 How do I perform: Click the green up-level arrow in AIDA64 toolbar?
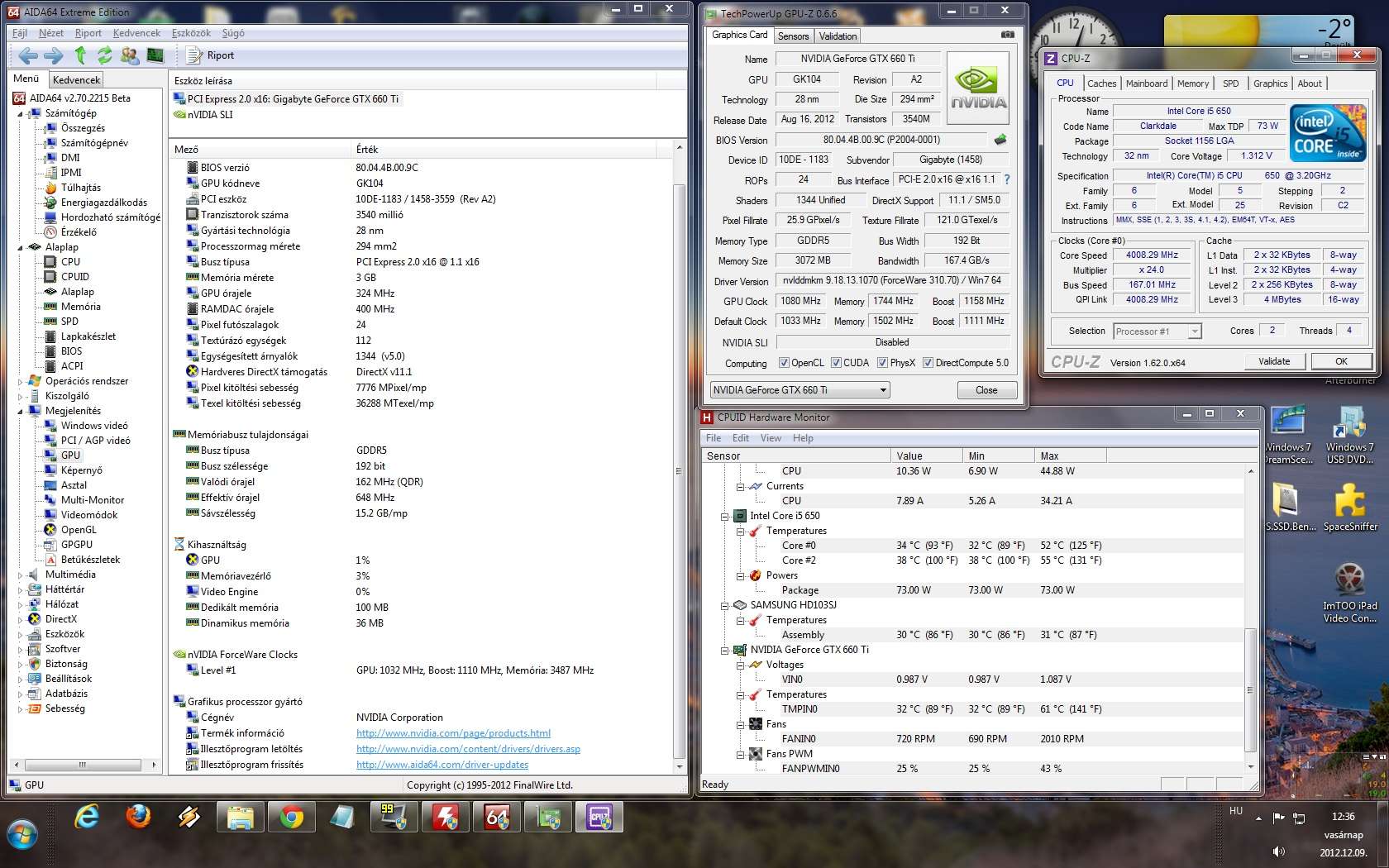click(80, 55)
